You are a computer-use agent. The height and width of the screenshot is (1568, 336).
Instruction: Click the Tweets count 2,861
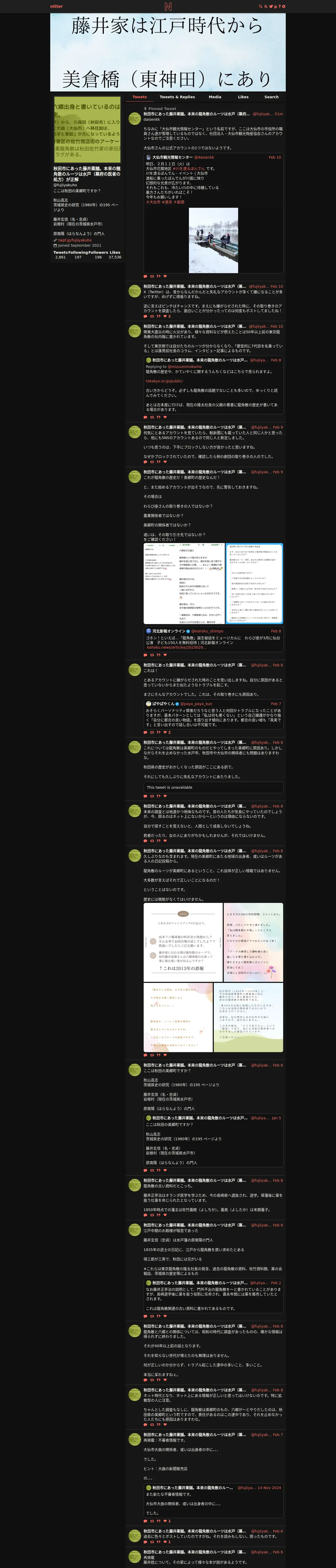point(60,257)
